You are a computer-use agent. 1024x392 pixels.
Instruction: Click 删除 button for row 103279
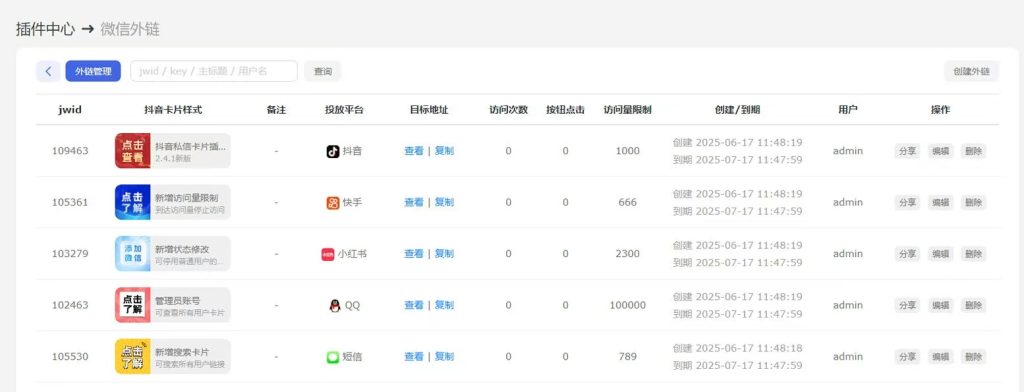[x=973, y=253]
